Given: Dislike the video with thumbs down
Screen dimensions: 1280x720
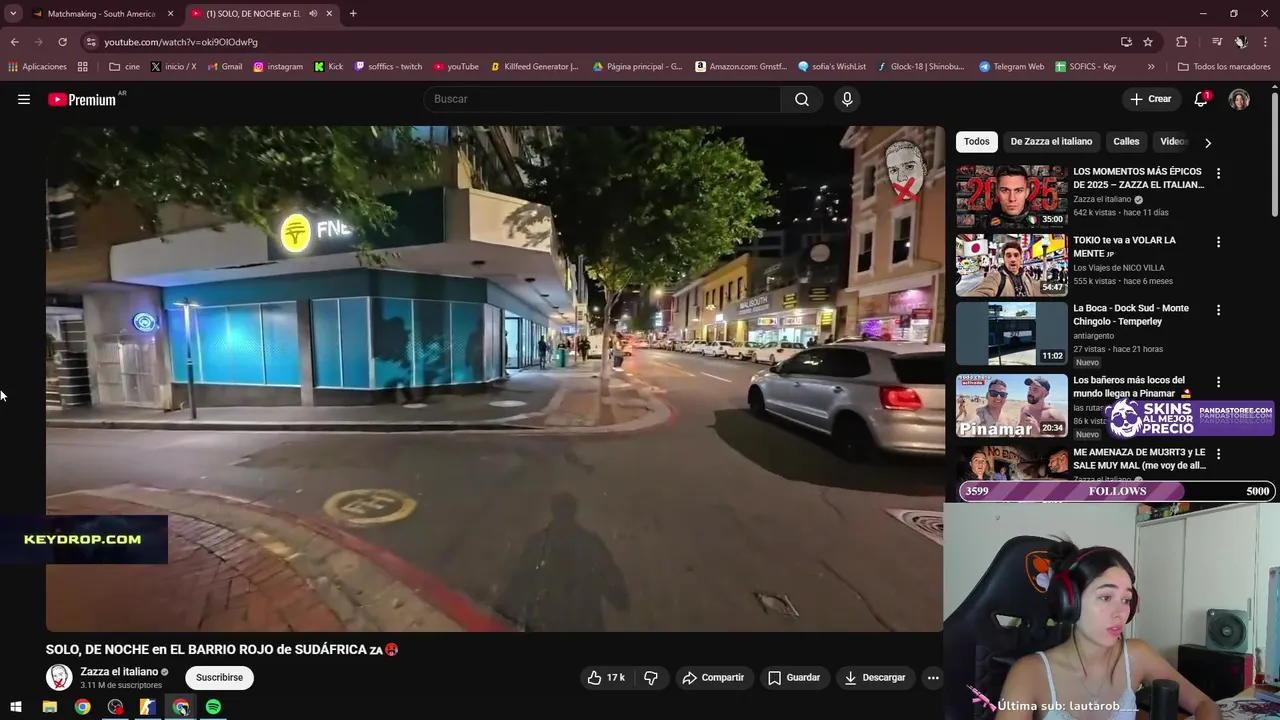Looking at the screenshot, I should pos(651,677).
